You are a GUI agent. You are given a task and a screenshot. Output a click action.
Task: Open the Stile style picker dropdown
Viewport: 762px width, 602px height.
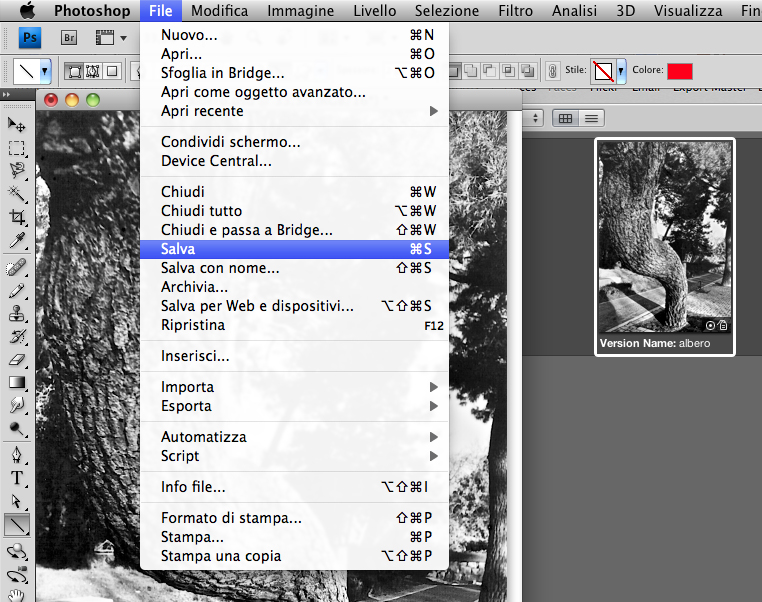[x=621, y=71]
